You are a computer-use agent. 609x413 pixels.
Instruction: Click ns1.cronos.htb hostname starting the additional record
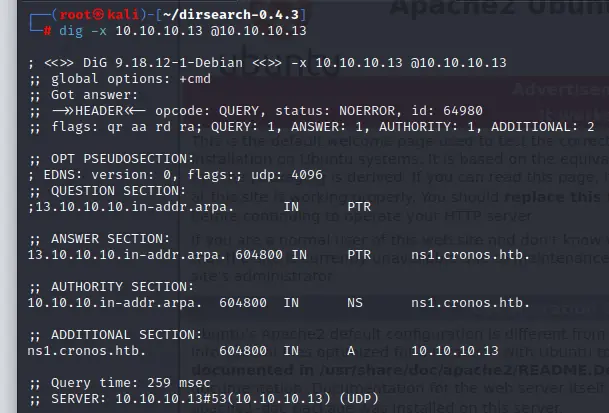point(87,351)
